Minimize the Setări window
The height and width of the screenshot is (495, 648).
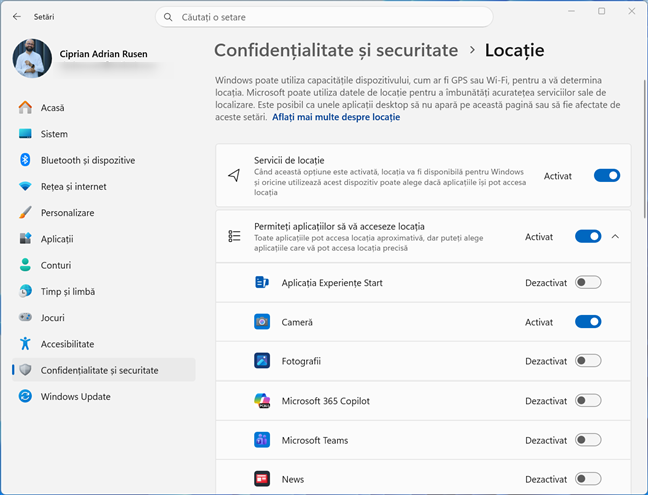pyautogui.click(x=571, y=11)
